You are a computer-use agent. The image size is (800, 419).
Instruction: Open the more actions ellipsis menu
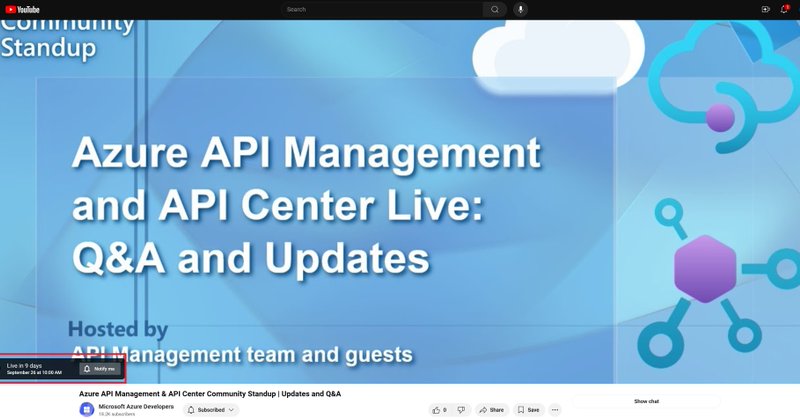click(x=555, y=410)
